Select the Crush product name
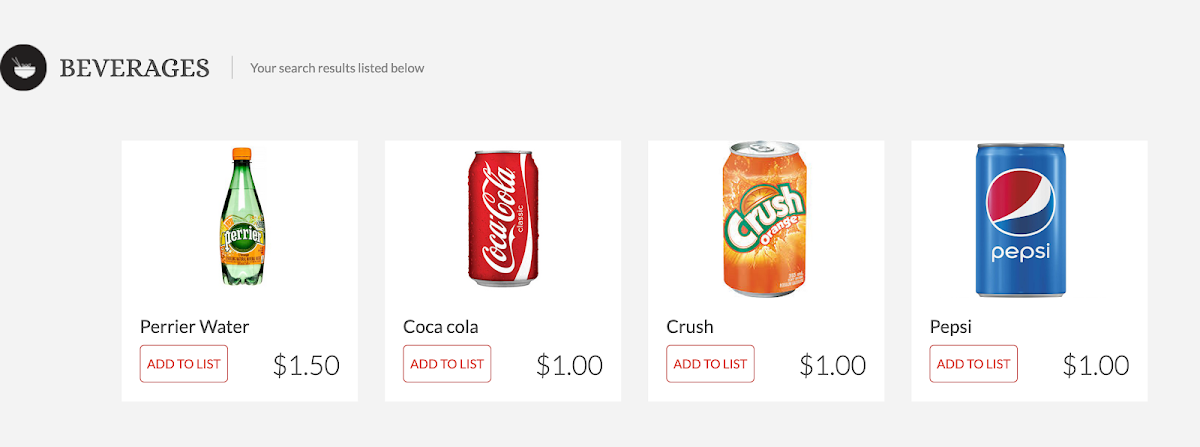This screenshot has height=447, width=1200. pos(690,327)
